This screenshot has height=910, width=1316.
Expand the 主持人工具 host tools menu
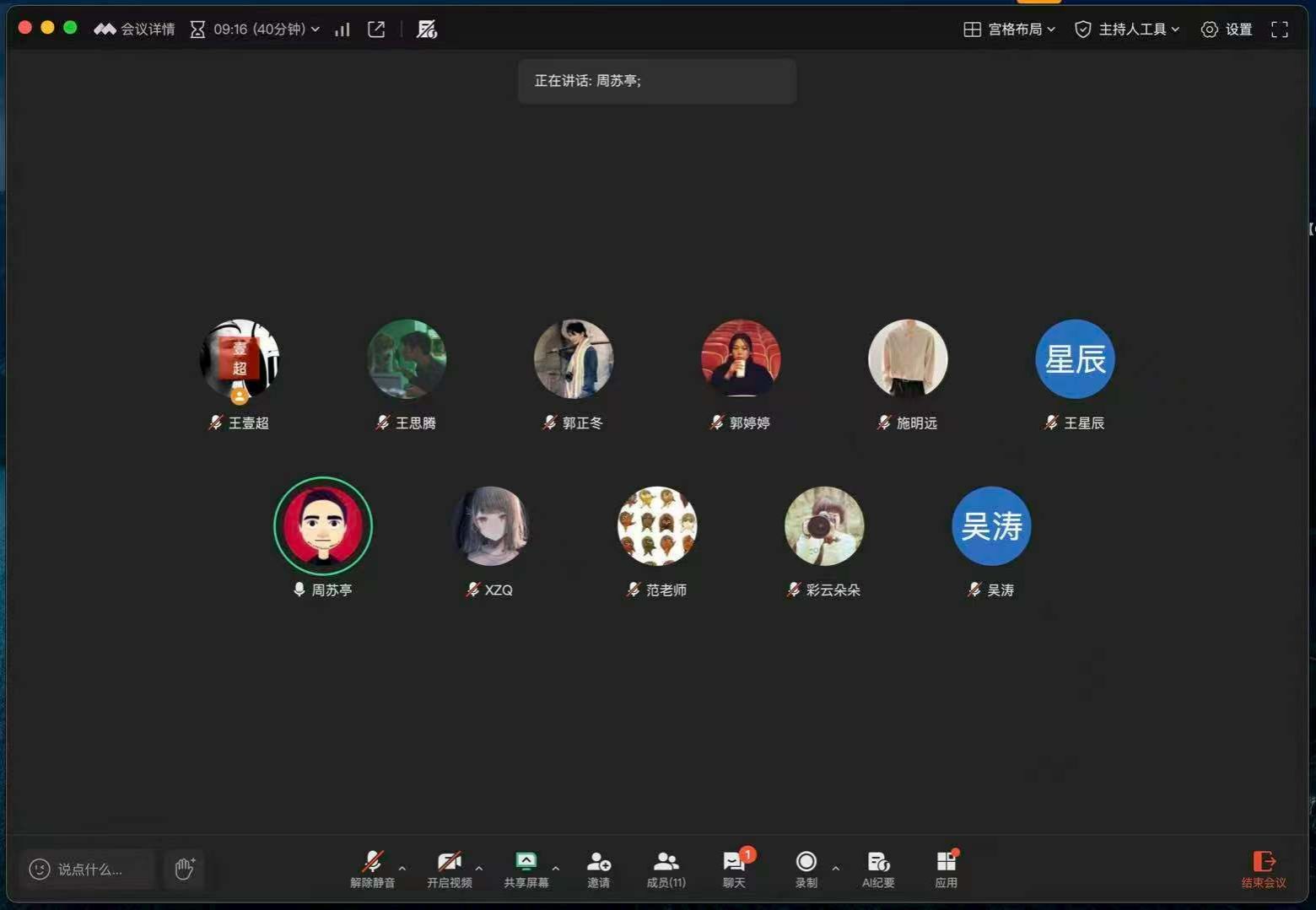[x=1127, y=30]
